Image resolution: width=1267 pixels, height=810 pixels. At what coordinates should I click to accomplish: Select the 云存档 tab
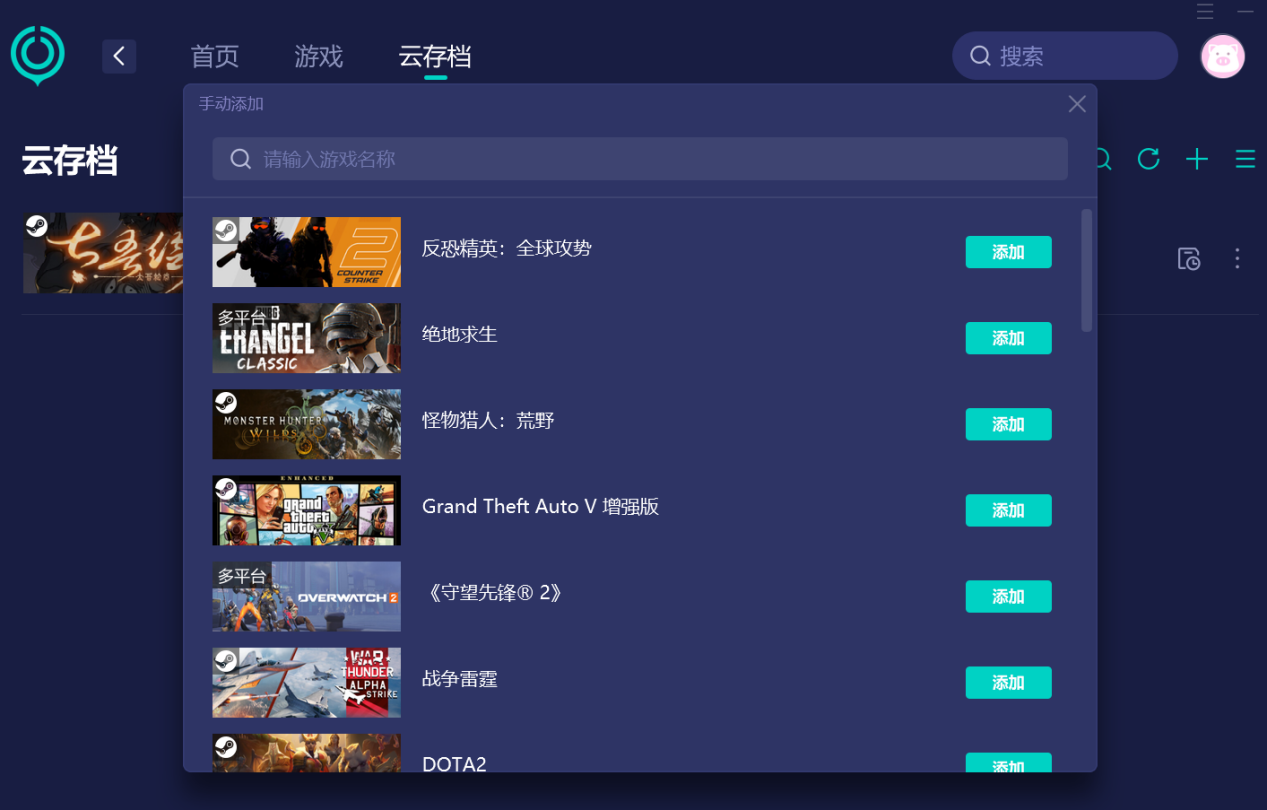point(435,56)
